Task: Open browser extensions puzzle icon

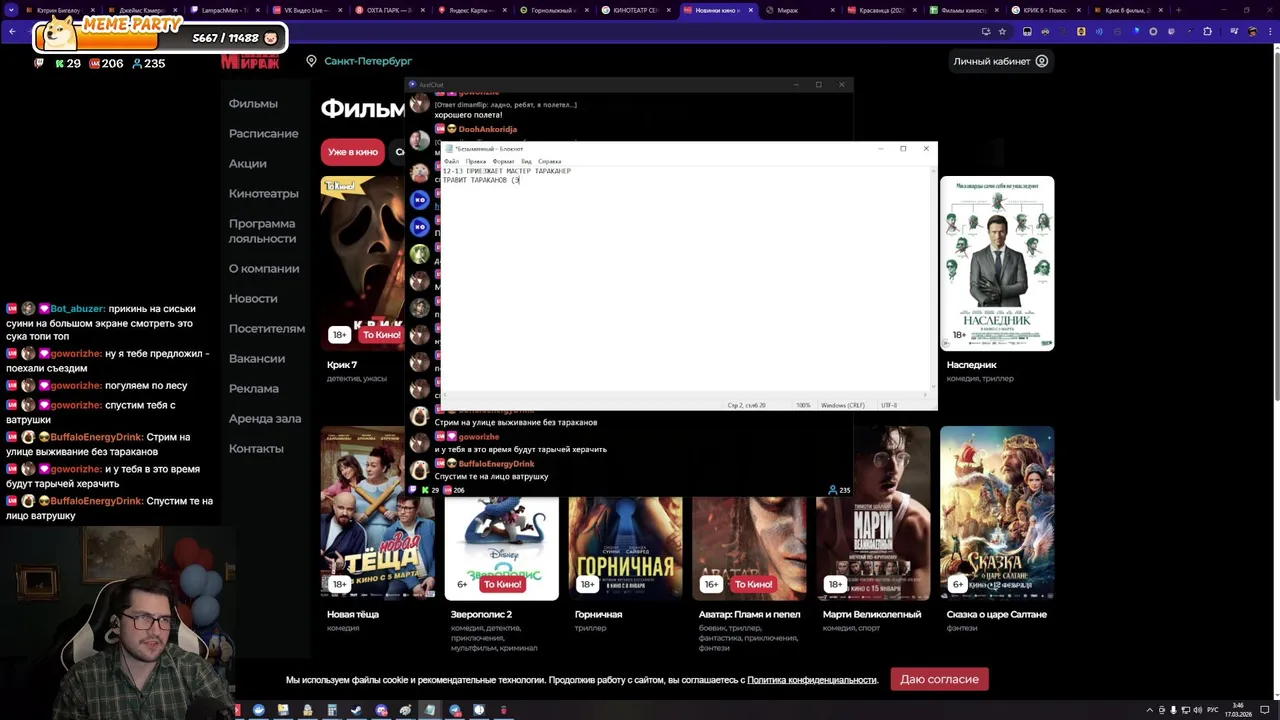Action: click(1207, 31)
